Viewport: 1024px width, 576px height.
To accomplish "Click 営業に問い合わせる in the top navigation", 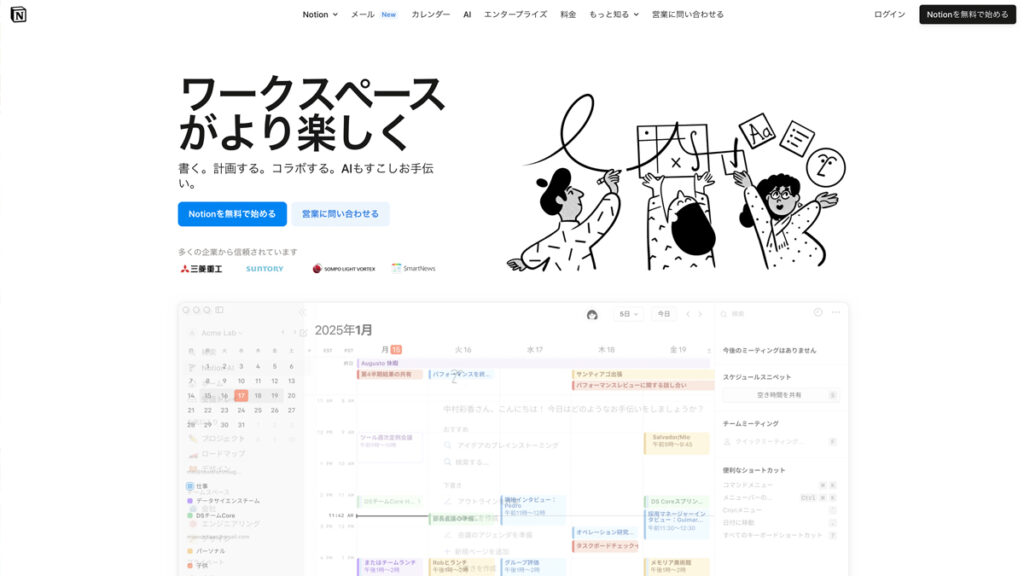I will tap(688, 14).
